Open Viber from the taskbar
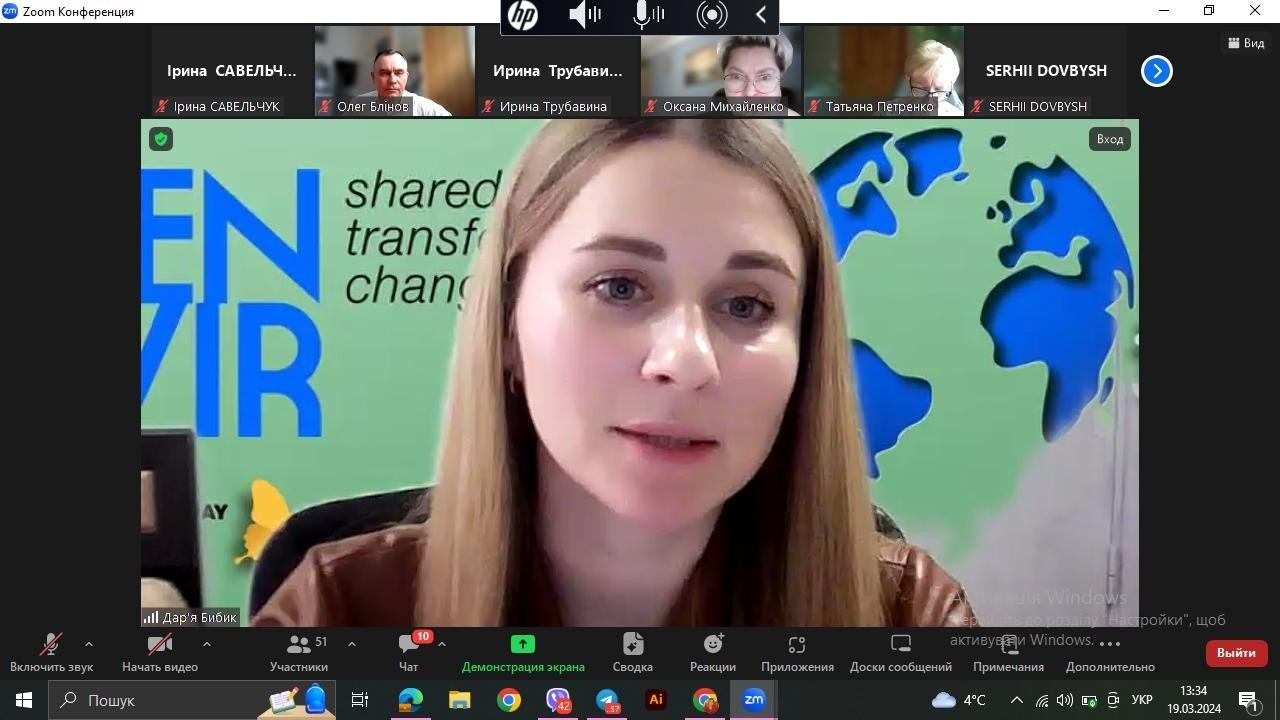The width and height of the screenshot is (1280, 720). 558,700
